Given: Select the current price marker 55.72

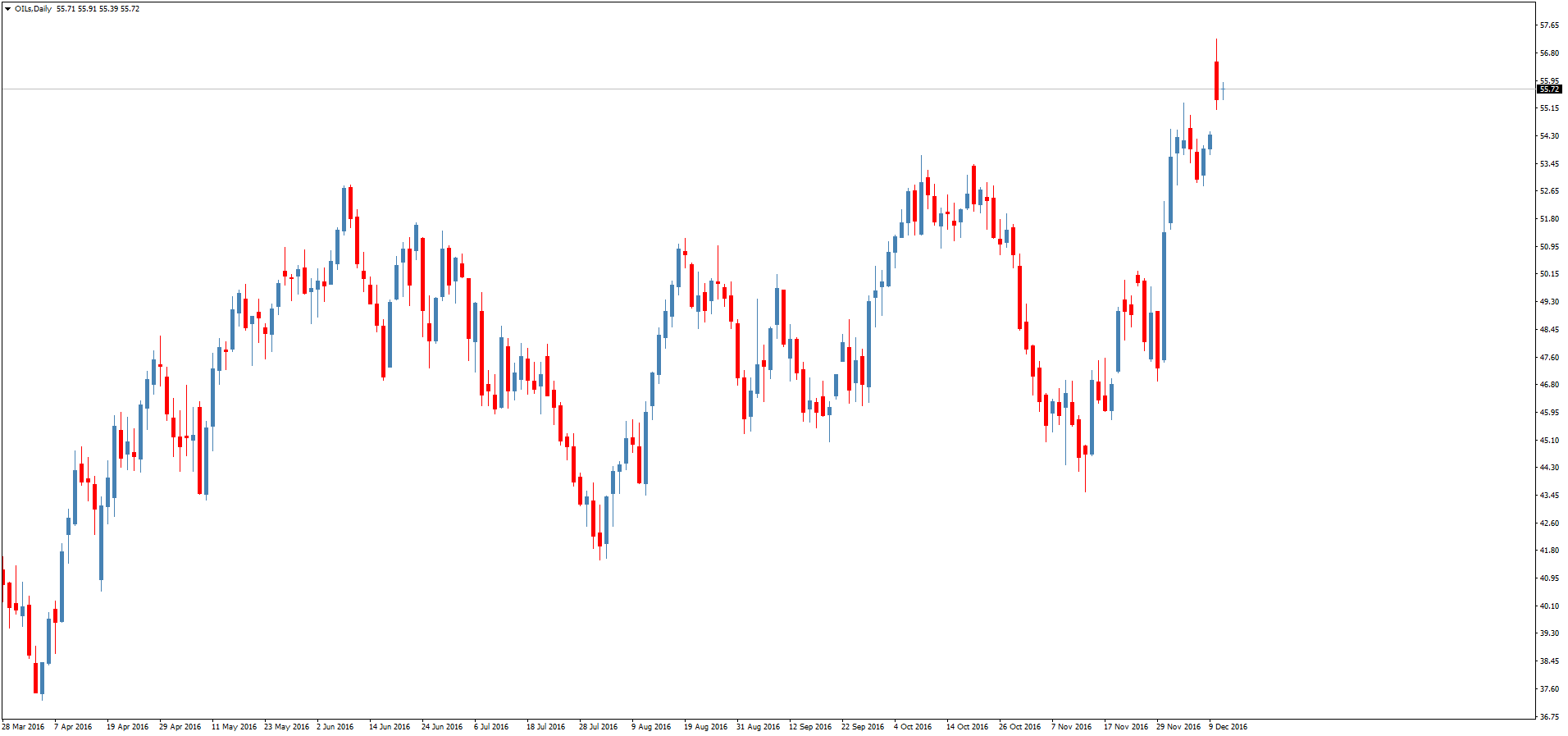Looking at the screenshot, I should coord(1549,89).
